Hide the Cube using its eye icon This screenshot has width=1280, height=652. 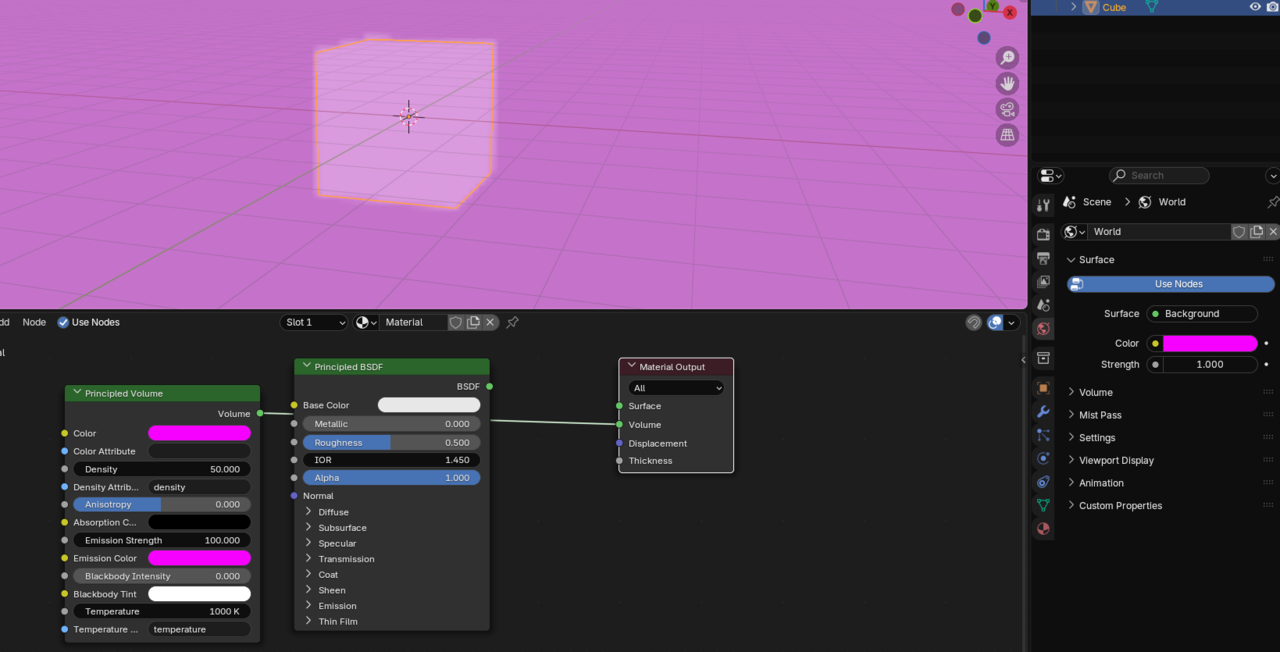[1255, 7]
